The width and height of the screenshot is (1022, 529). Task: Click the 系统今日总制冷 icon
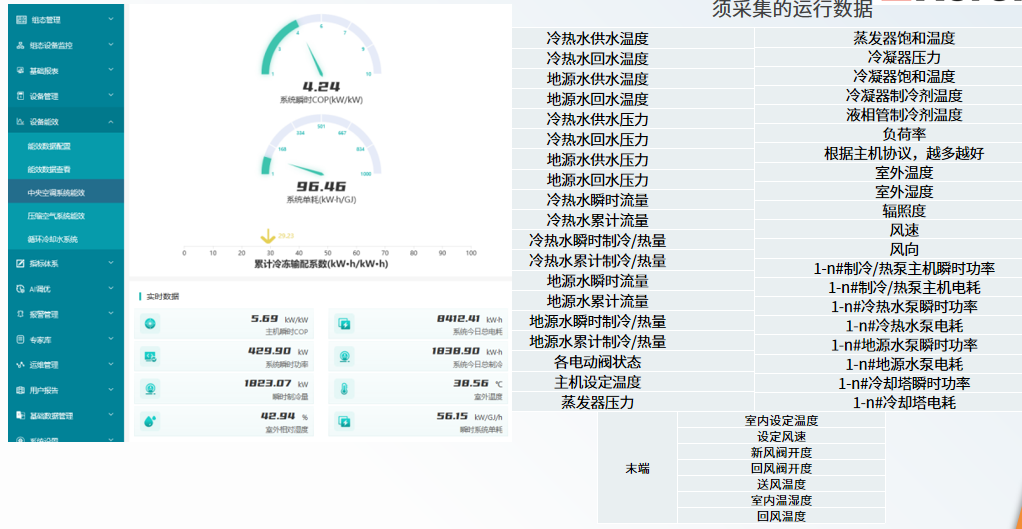point(344,356)
